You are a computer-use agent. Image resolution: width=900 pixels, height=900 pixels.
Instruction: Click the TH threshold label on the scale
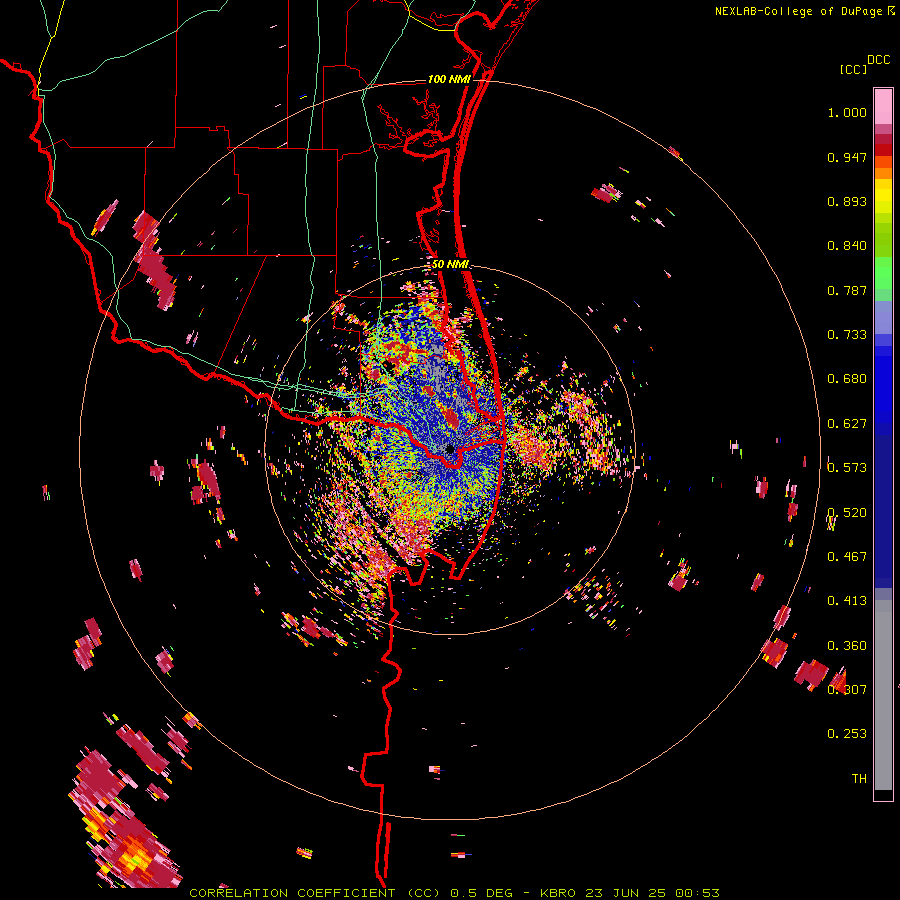[x=859, y=779]
